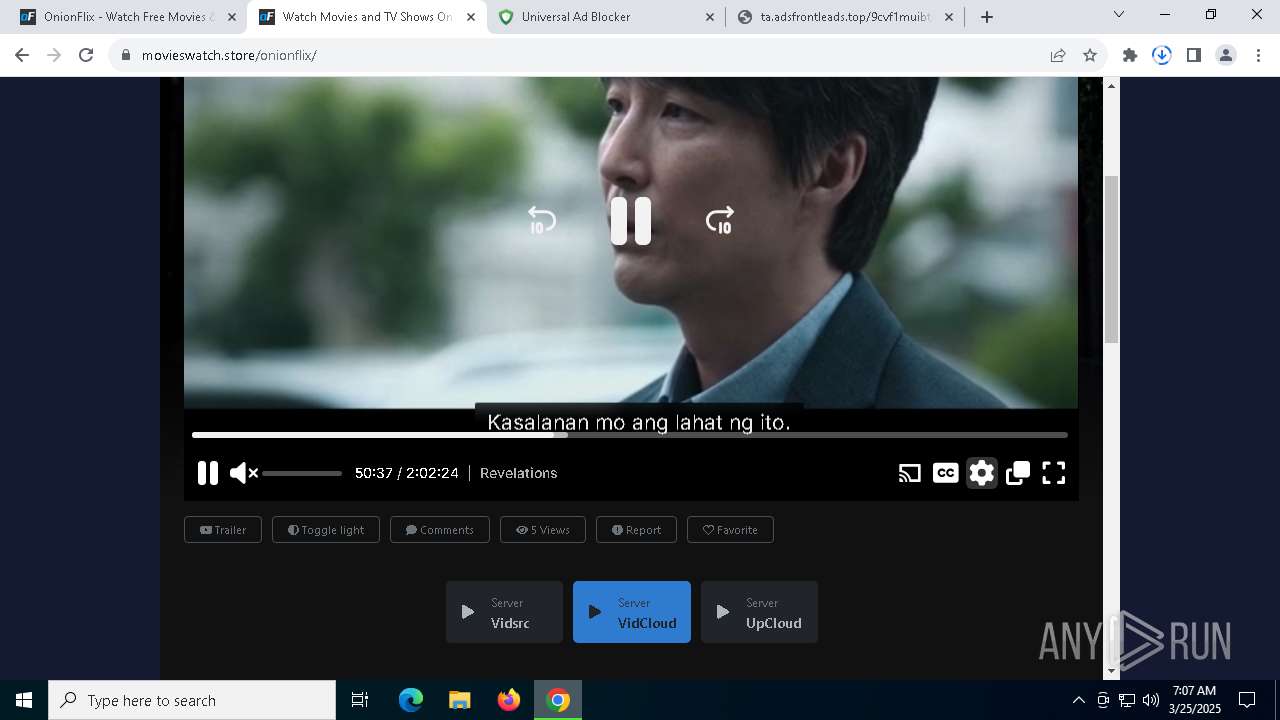Click page scrollbar up arrow
The image size is (1280, 720).
[x=1111, y=86]
